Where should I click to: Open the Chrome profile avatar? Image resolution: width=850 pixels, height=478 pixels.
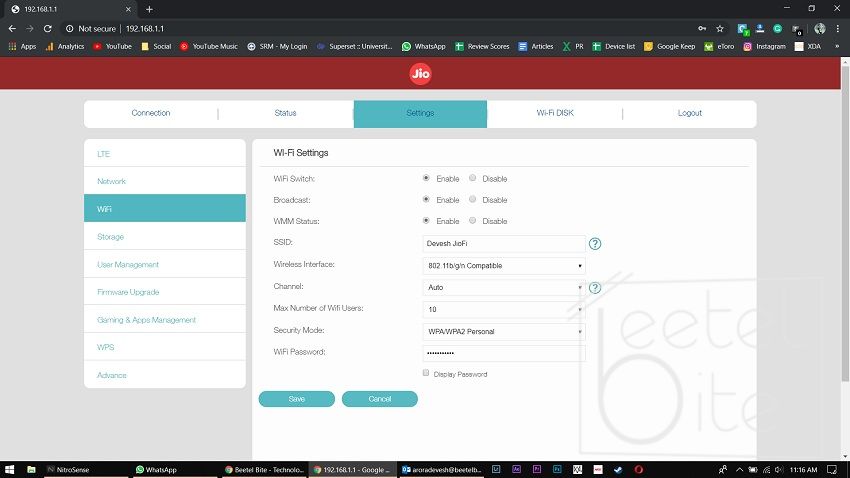tap(820, 28)
